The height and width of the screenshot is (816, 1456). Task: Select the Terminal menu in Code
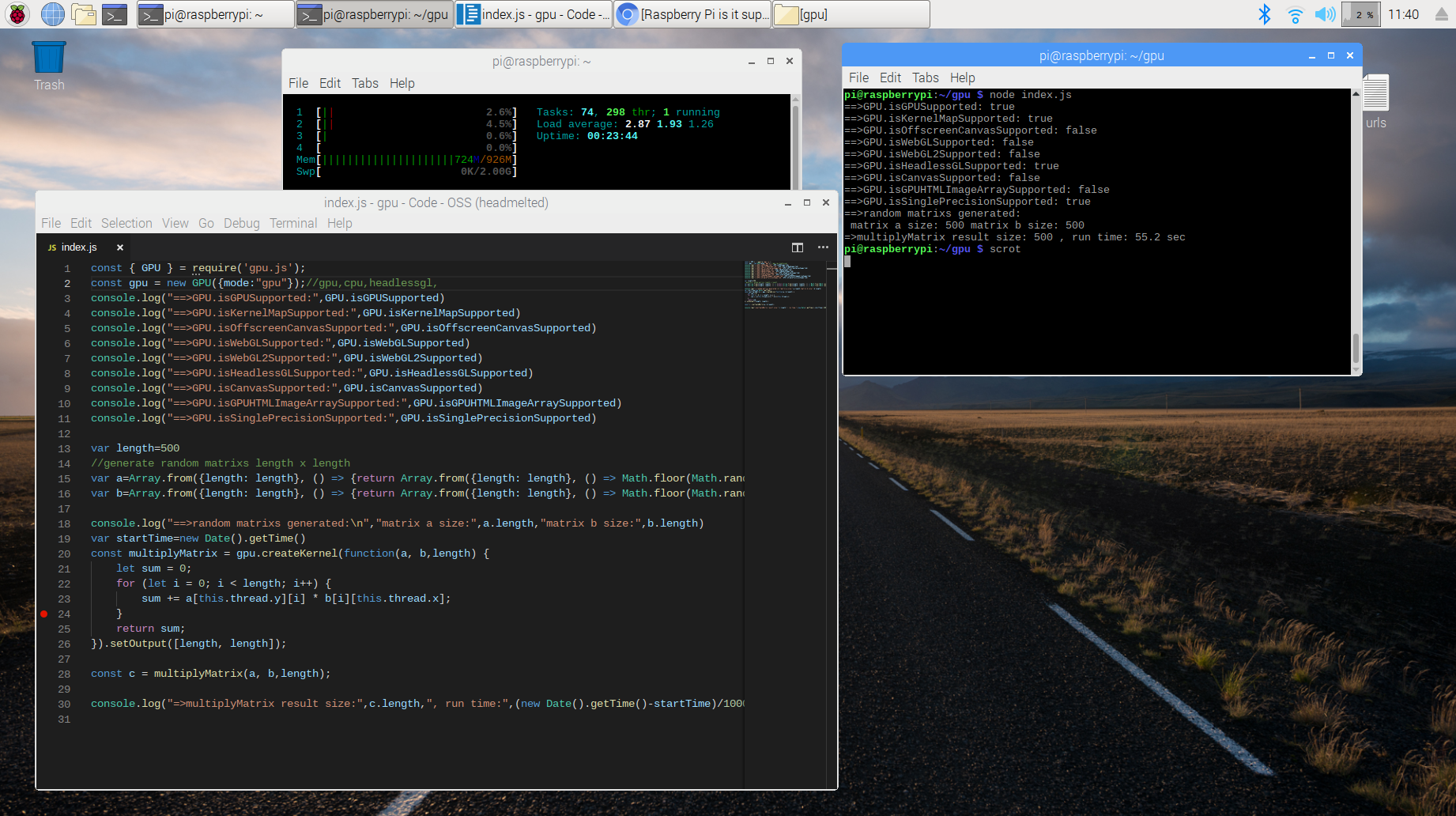click(x=293, y=223)
